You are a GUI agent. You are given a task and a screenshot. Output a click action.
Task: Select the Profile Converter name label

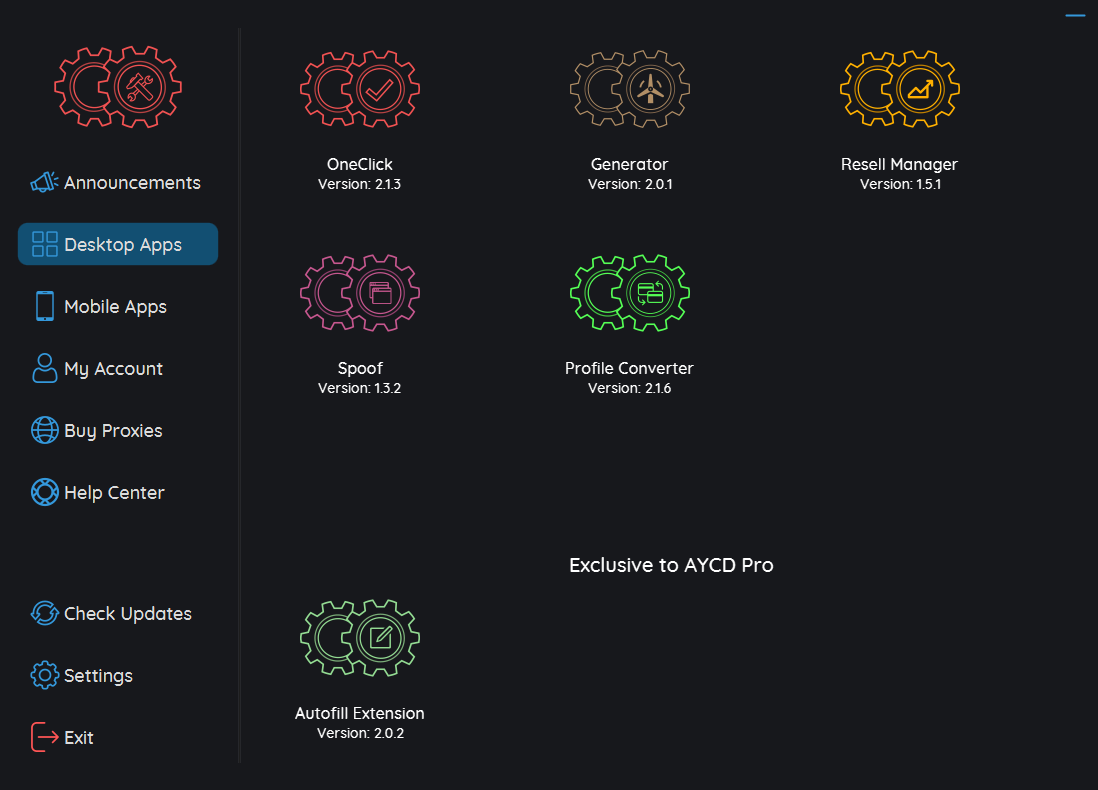629,369
